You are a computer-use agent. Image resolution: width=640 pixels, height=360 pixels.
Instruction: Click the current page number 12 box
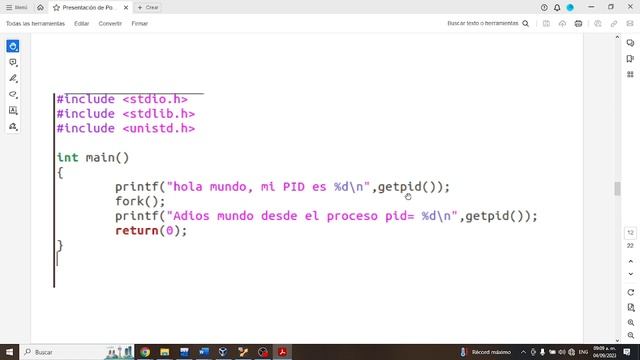tap(630, 233)
